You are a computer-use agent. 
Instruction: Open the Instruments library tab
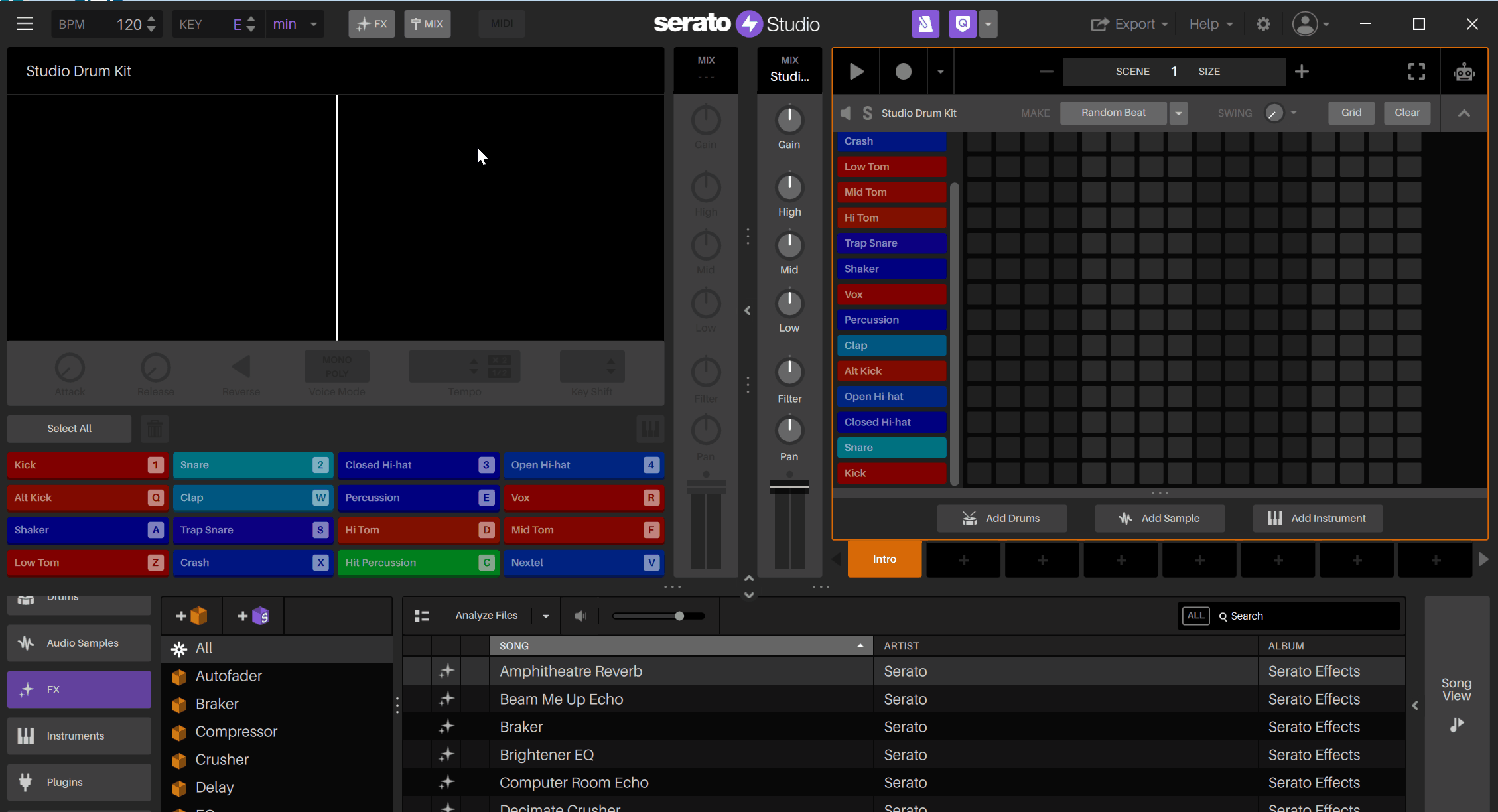click(79, 736)
